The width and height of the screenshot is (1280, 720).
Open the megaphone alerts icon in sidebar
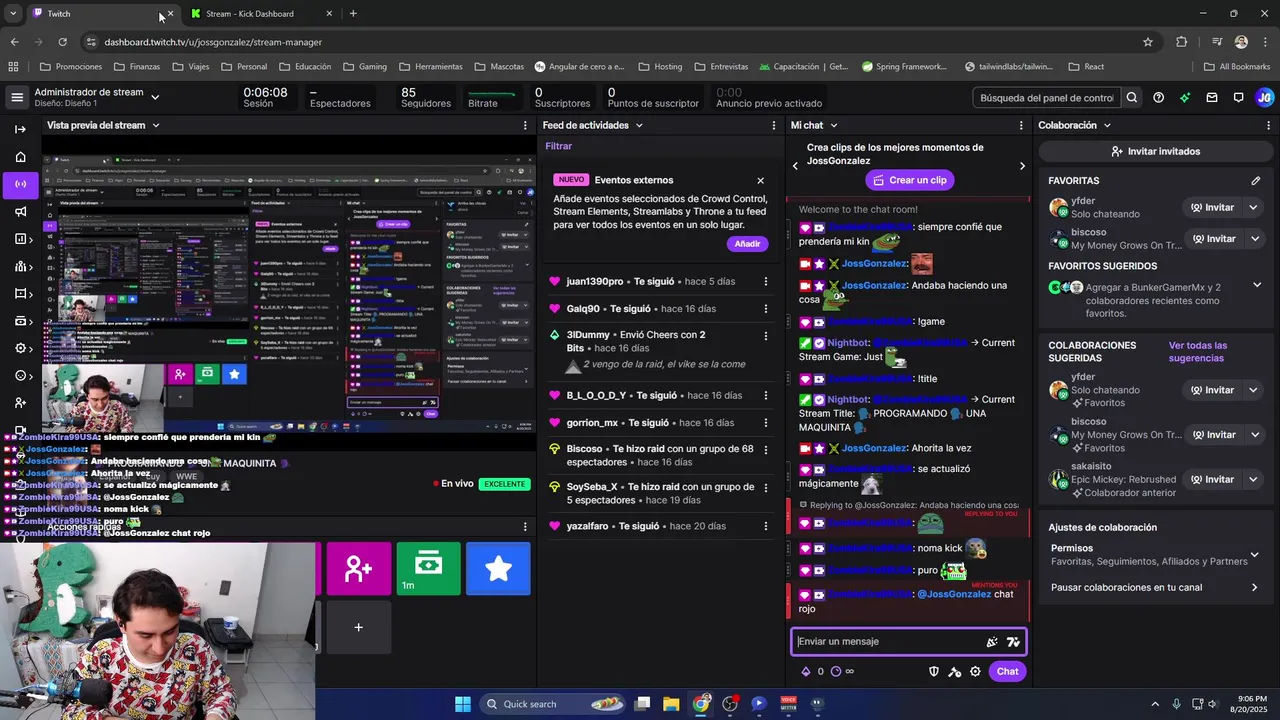[20, 212]
